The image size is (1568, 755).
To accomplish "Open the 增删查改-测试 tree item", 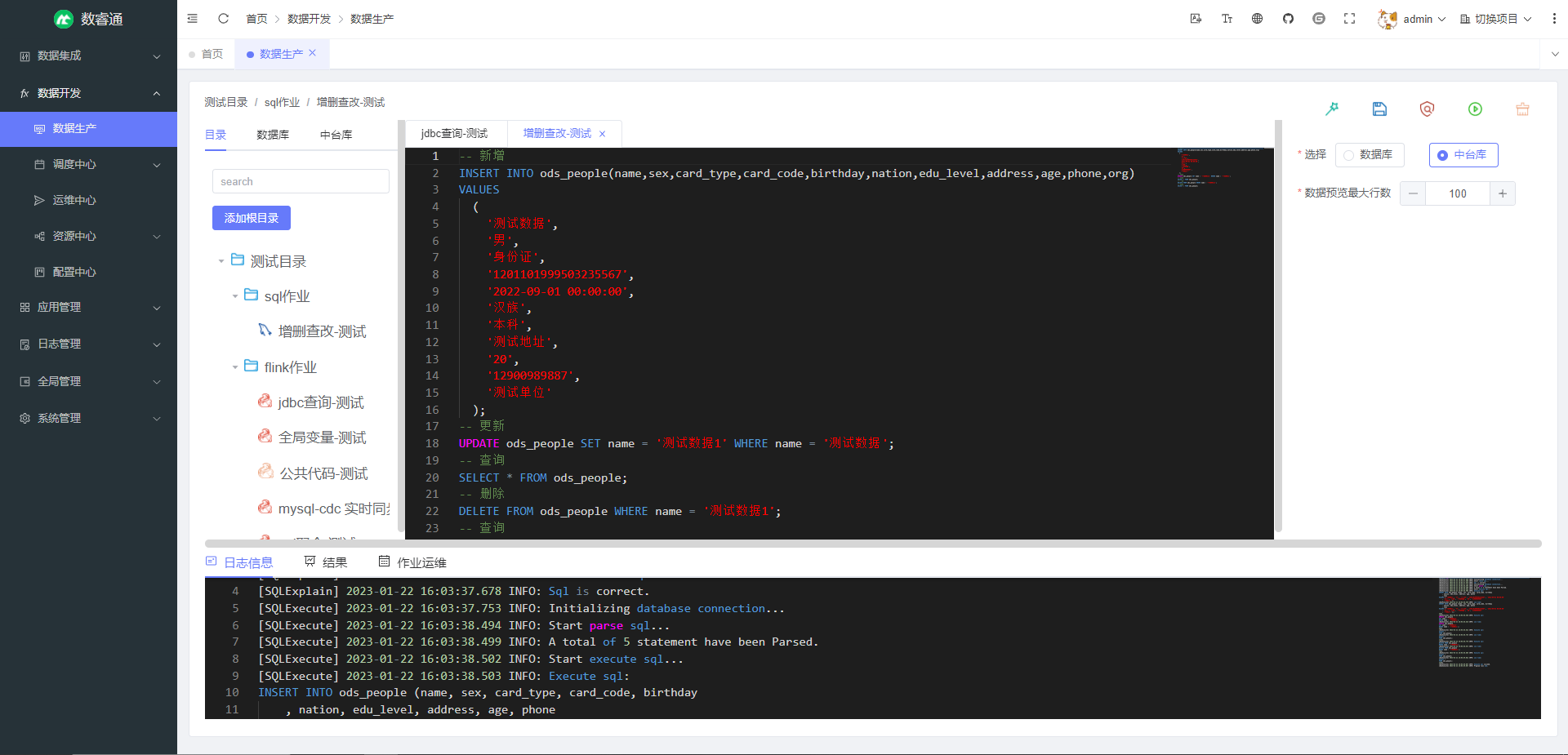I will (x=322, y=331).
